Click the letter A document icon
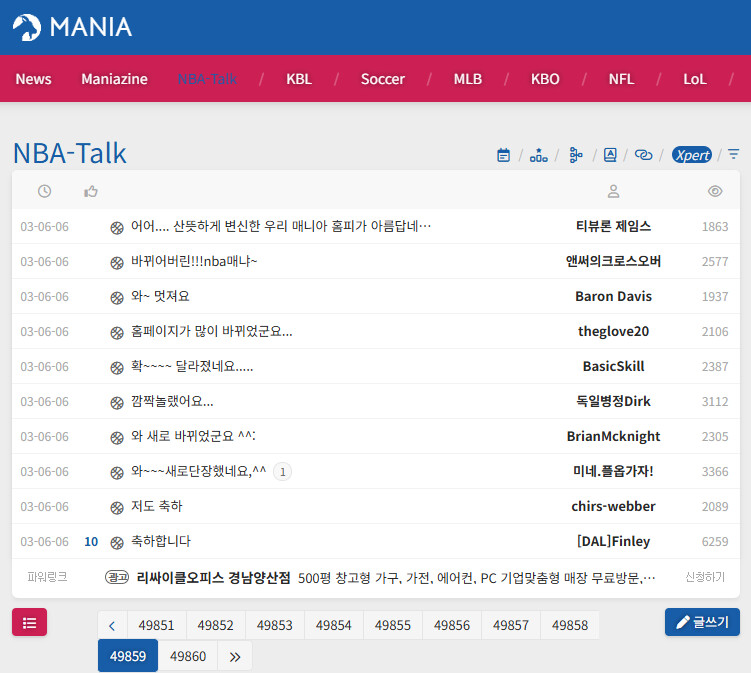751x673 pixels. pos(610,155)
